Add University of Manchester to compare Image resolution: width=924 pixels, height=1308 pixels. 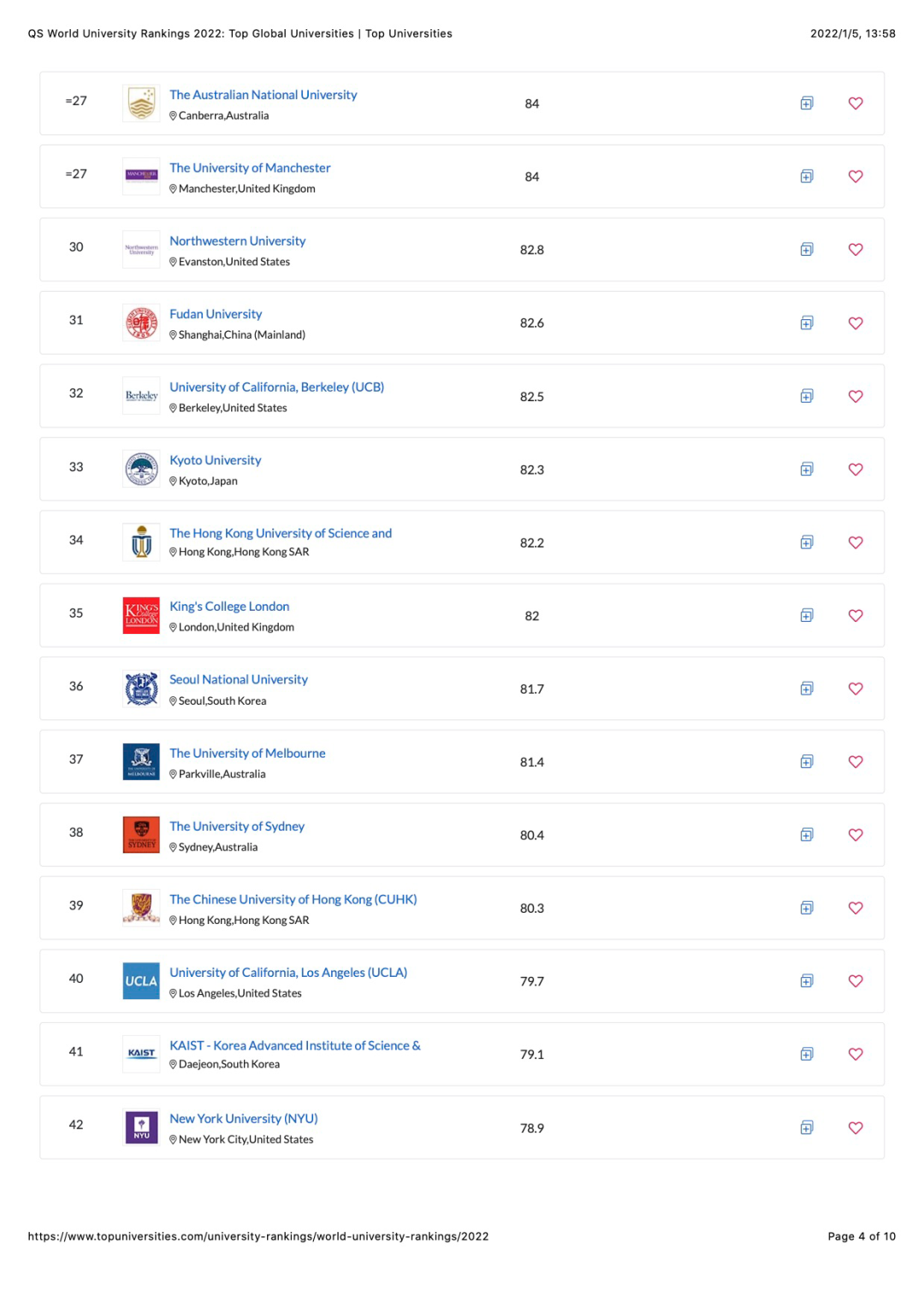click(x=806, y=177)
